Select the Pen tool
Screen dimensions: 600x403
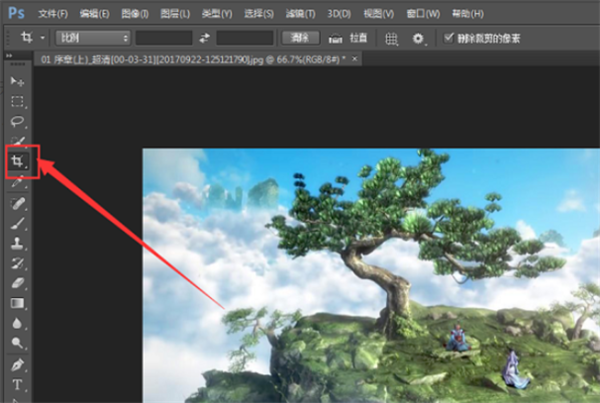point(17,364)
